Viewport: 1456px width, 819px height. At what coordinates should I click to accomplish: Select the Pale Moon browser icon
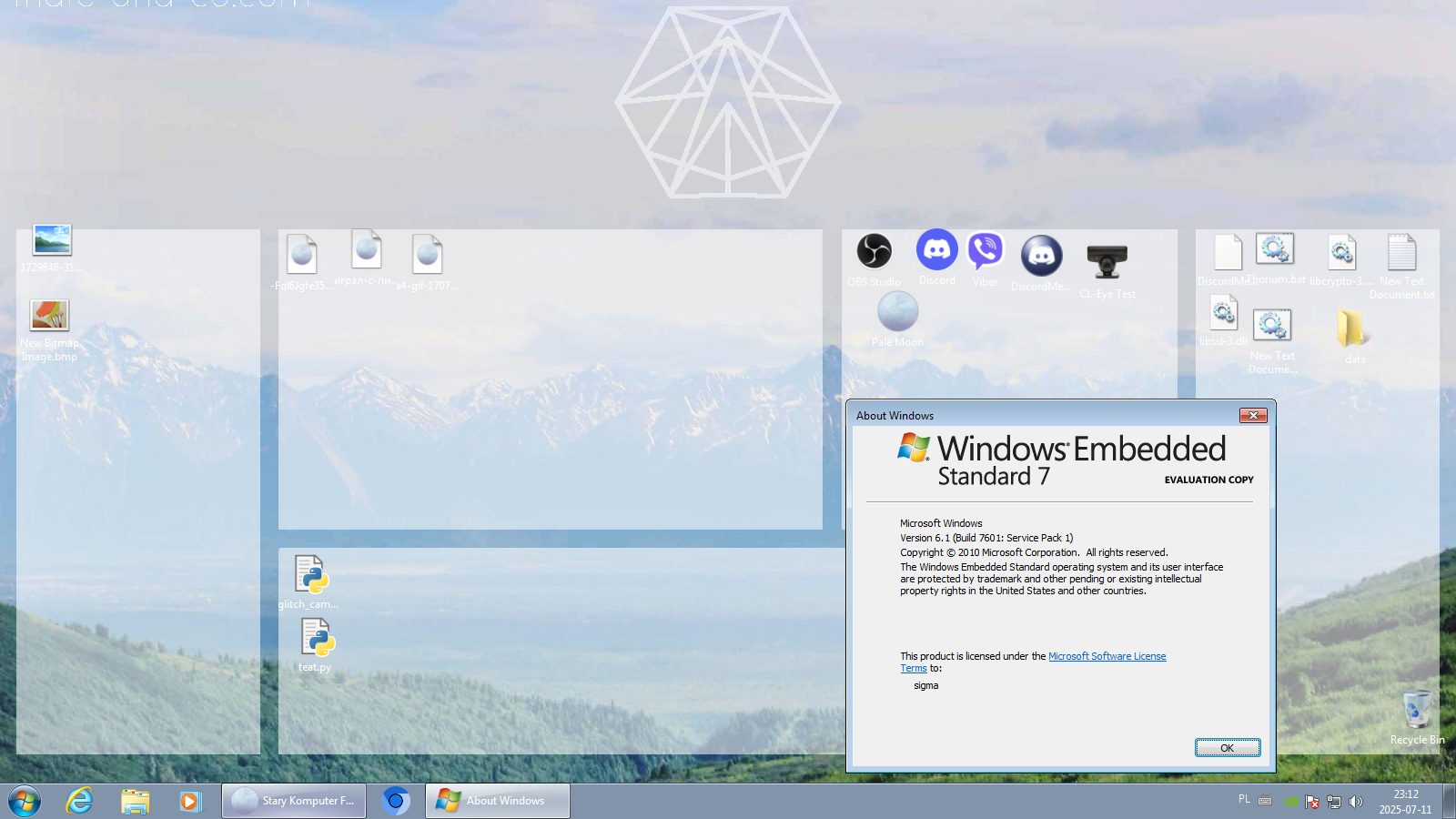897,313
